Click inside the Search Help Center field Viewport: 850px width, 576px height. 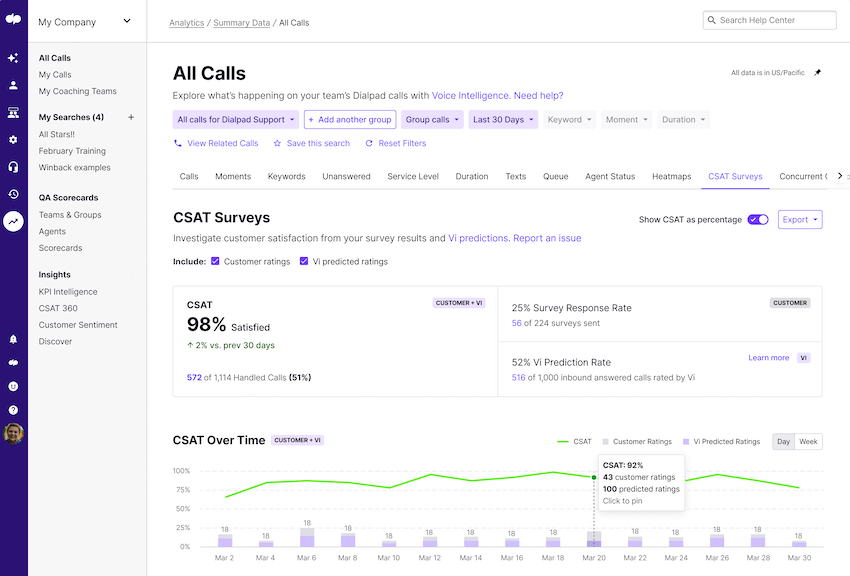(x=769, y=20)
